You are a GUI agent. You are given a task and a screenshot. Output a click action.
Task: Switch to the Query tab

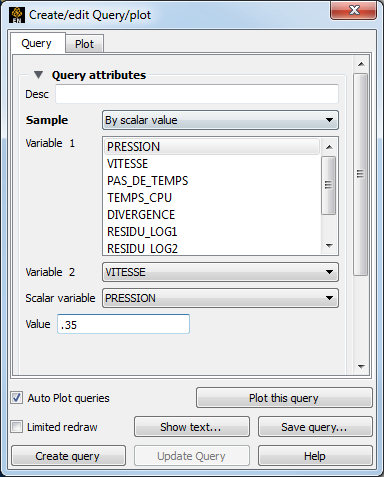(37, 43)
